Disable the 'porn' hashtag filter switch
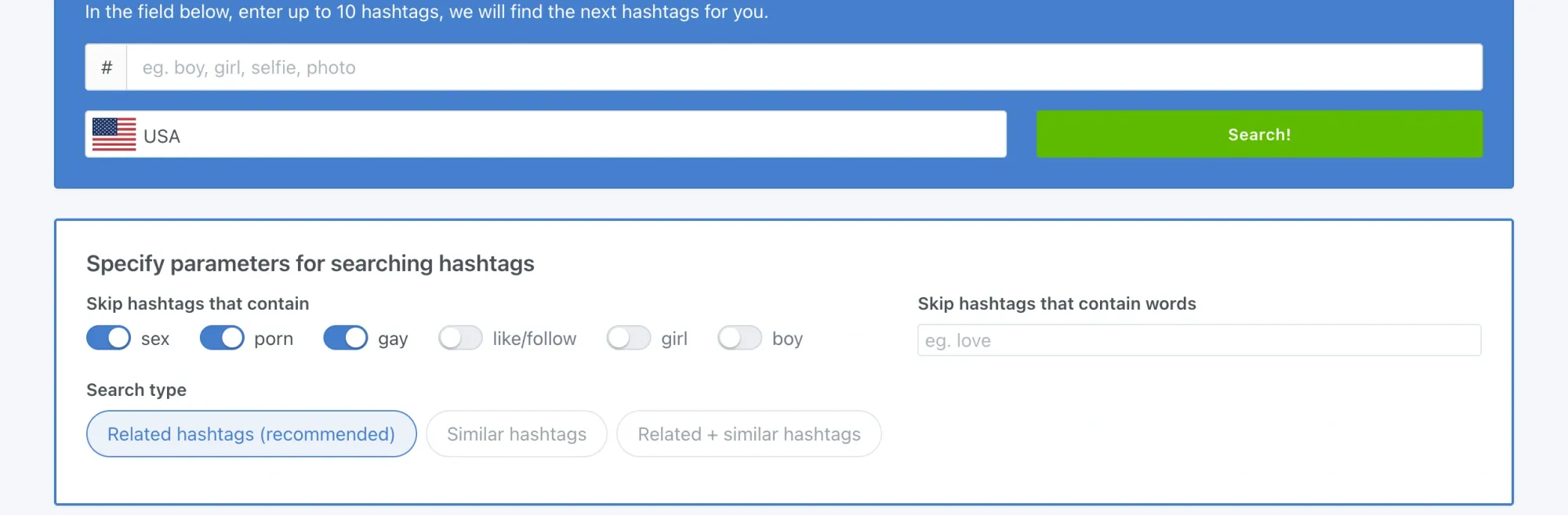Viewport: 1568px width, 515px height. pos(221,338)
